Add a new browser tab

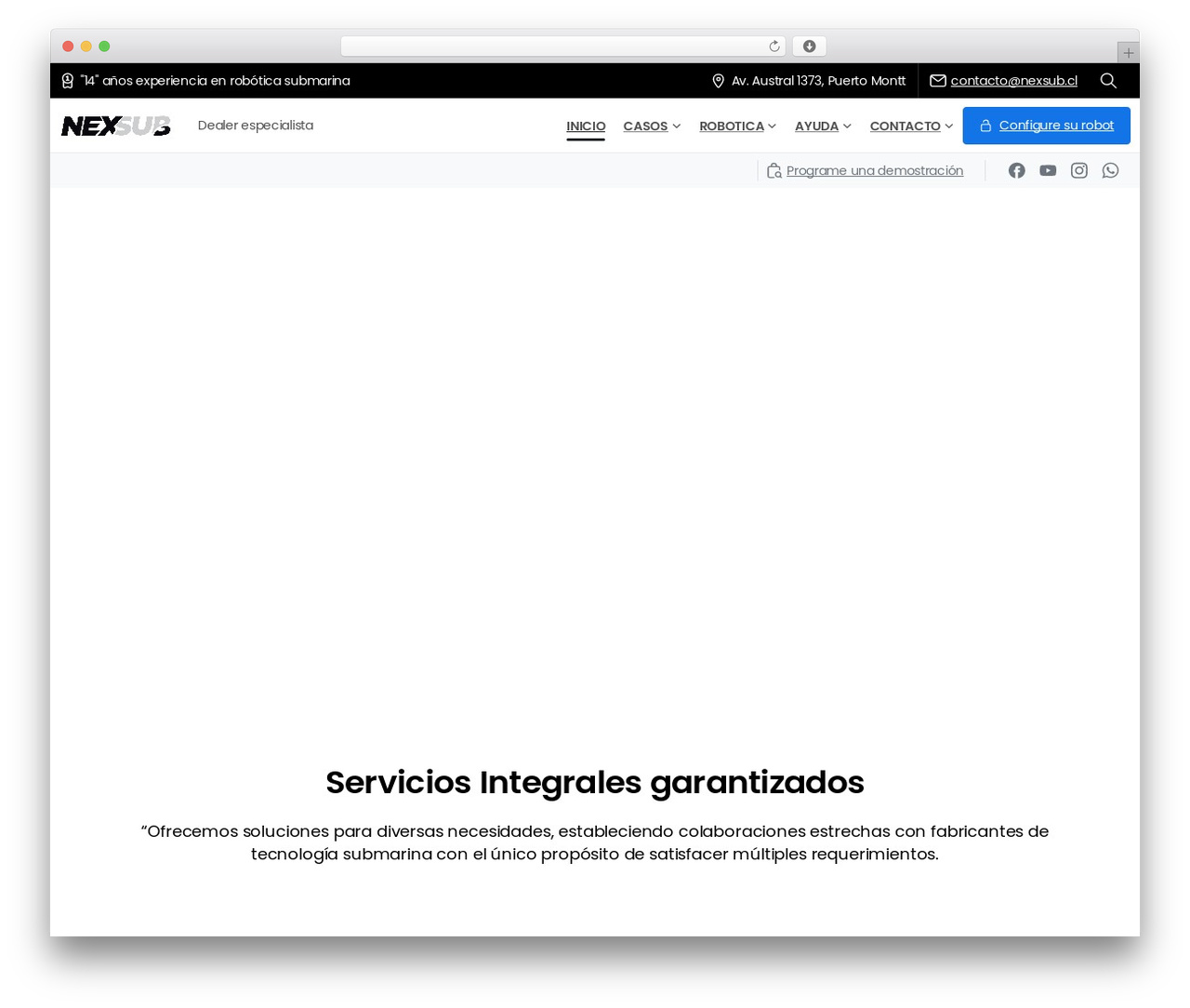(1129, 53)
